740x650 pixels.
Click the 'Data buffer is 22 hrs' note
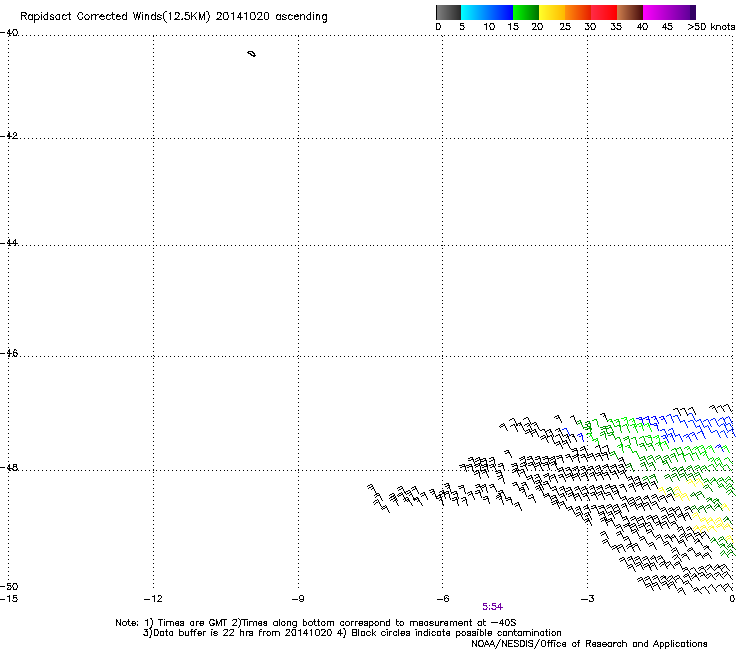pos(237,633)
